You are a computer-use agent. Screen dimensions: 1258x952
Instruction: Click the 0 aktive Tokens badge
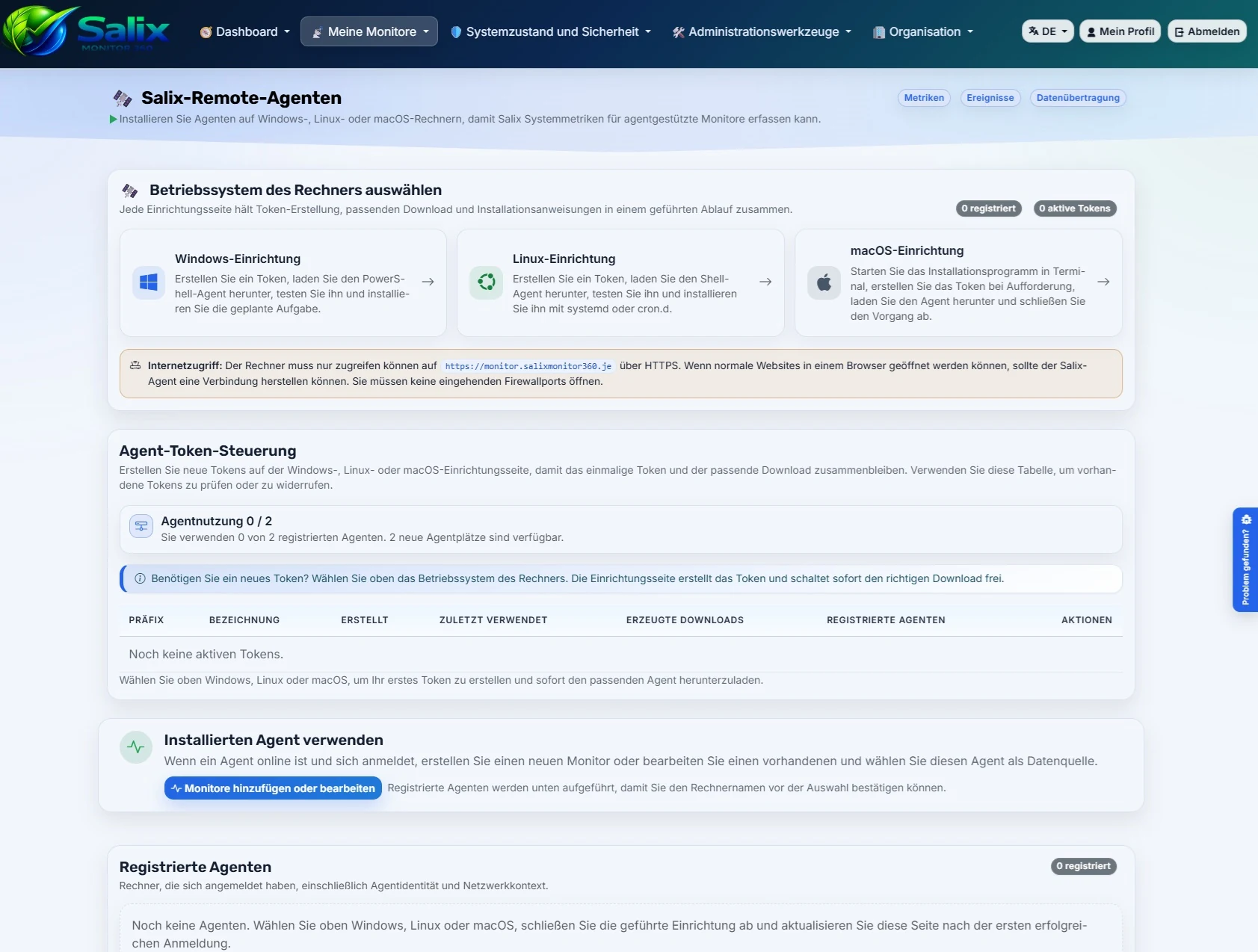pos(1075,208)
